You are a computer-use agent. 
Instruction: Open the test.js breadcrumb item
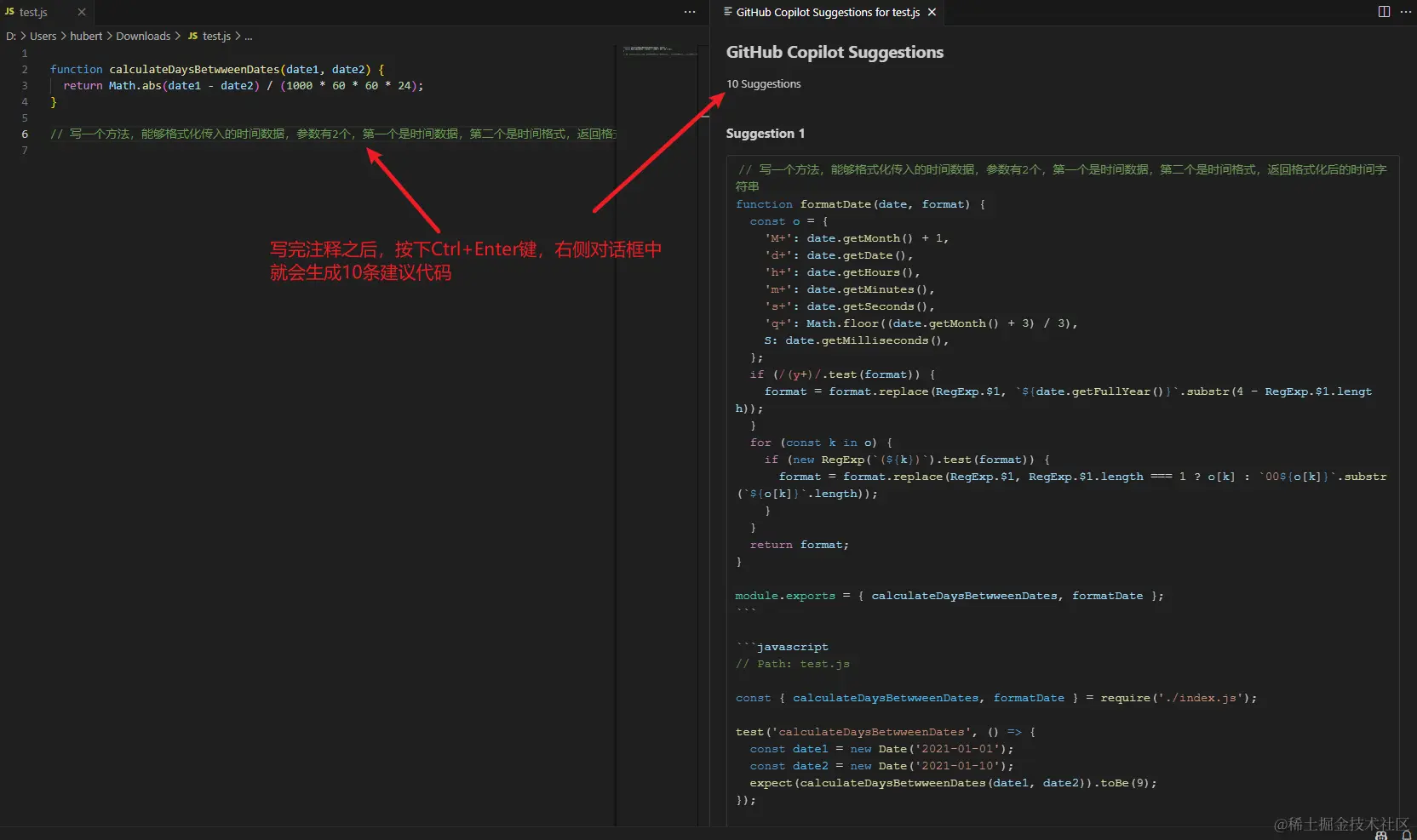(x=216, y=36)
